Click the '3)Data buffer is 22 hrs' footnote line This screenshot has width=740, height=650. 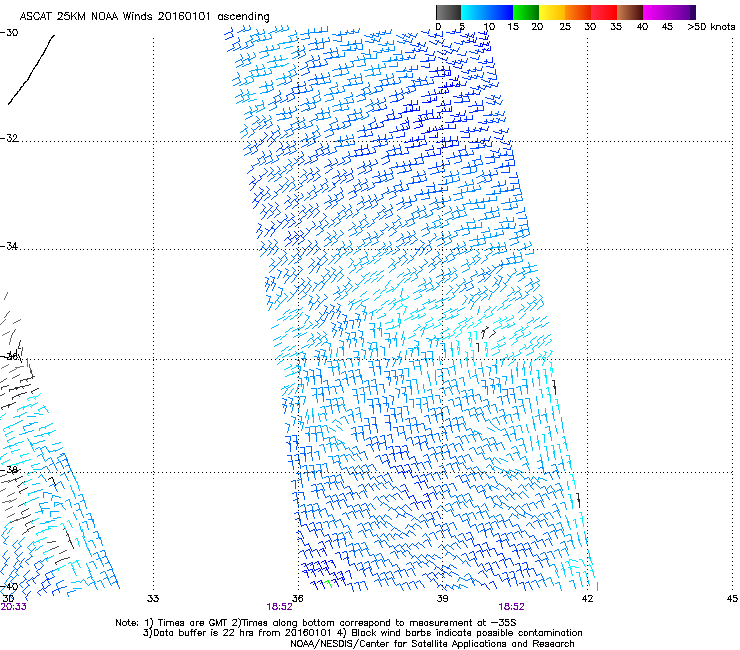pyautogui.click(x=362, y=633)
